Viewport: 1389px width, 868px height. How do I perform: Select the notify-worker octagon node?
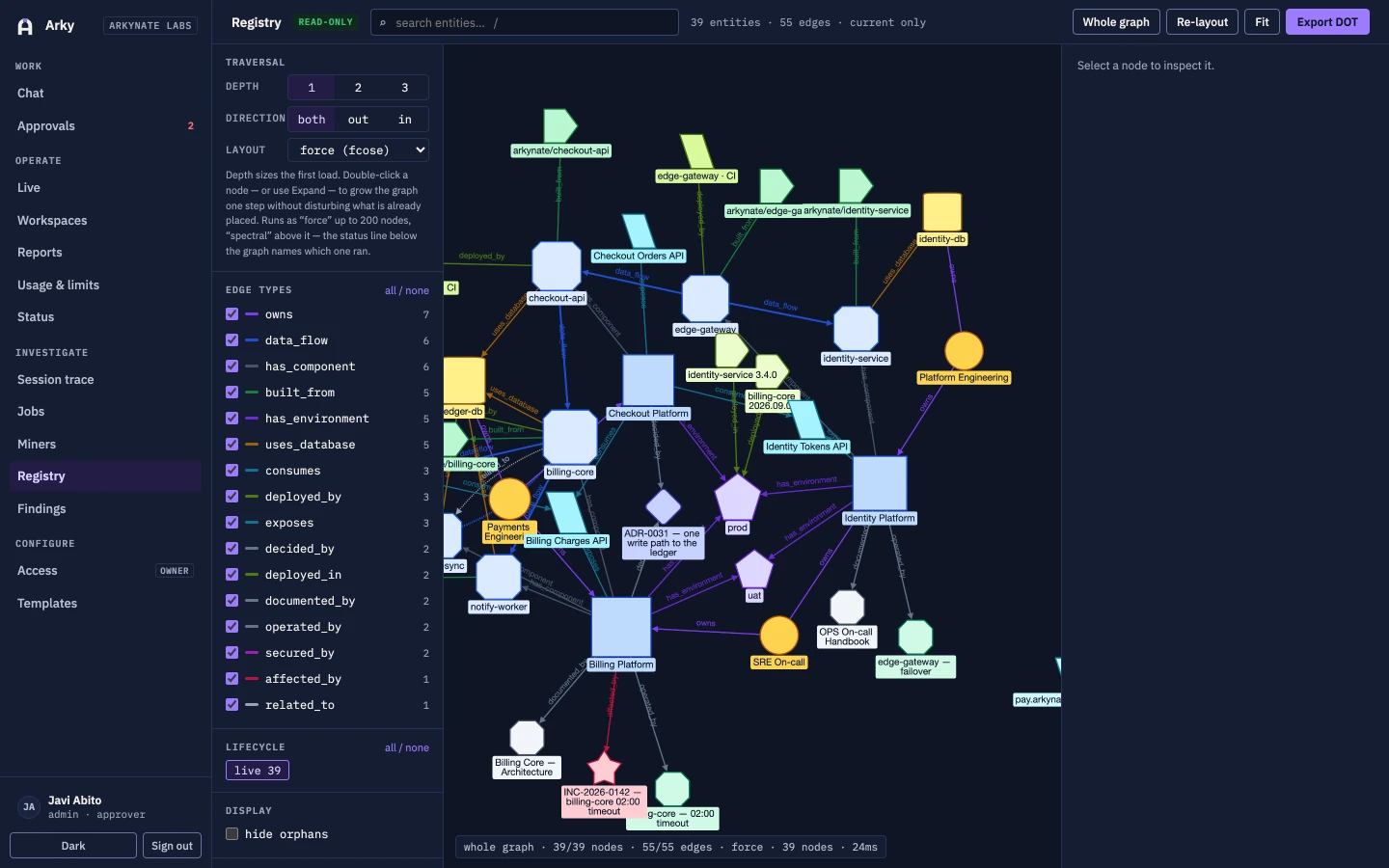coord(499,577)
